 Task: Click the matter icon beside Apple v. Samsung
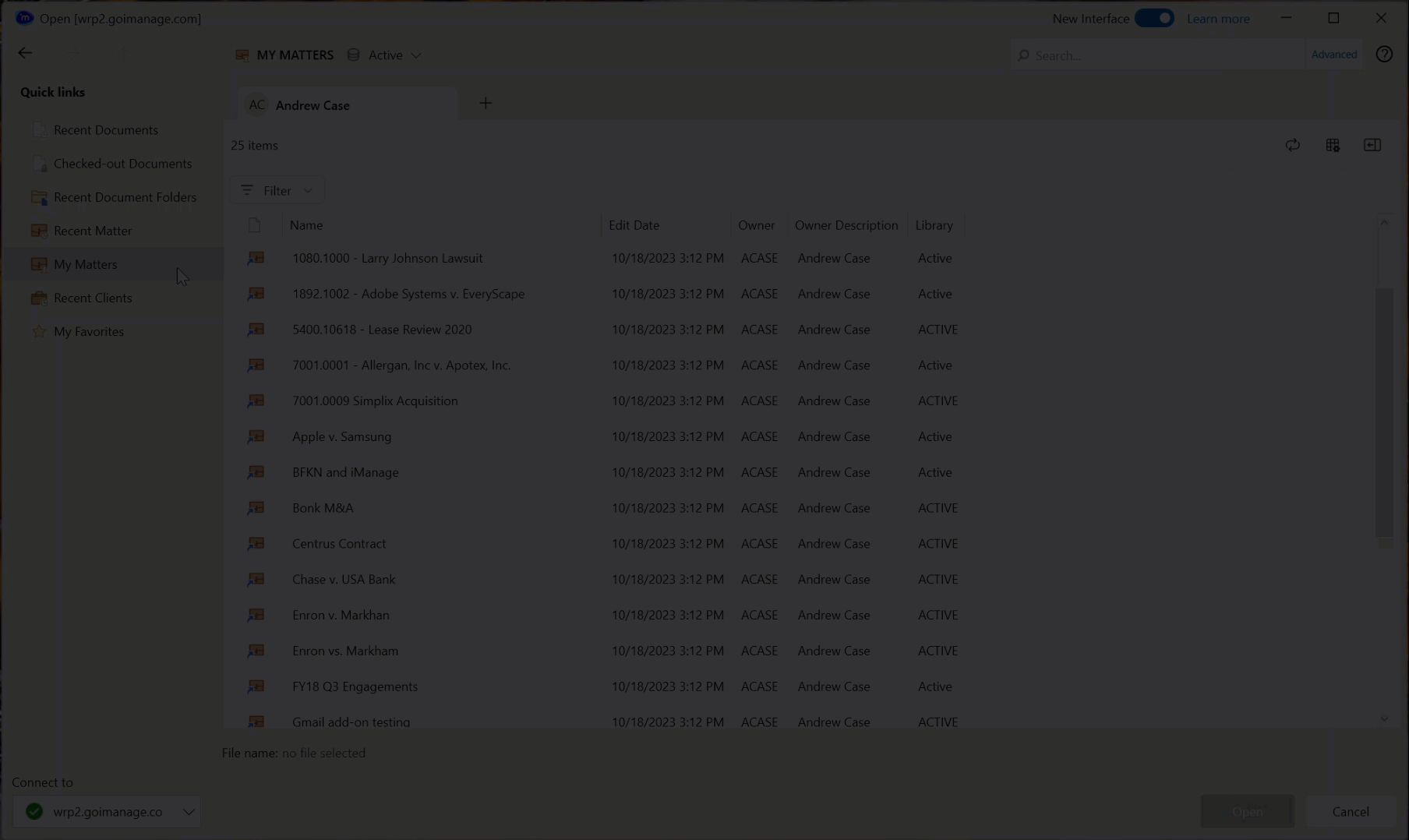[256, 436]
